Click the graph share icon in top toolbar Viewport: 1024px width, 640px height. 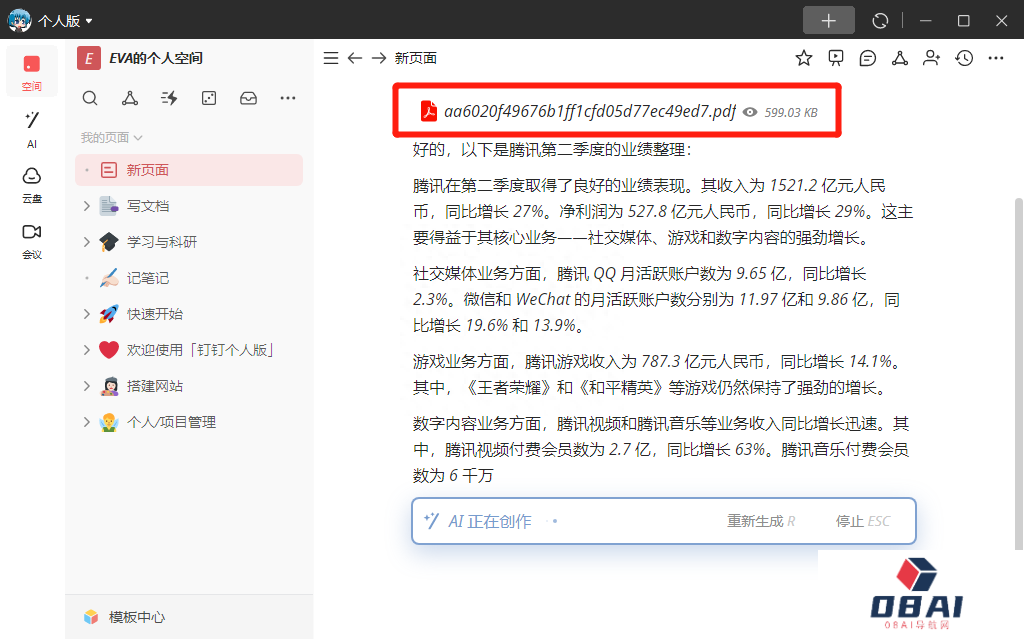tap(900, 58)
